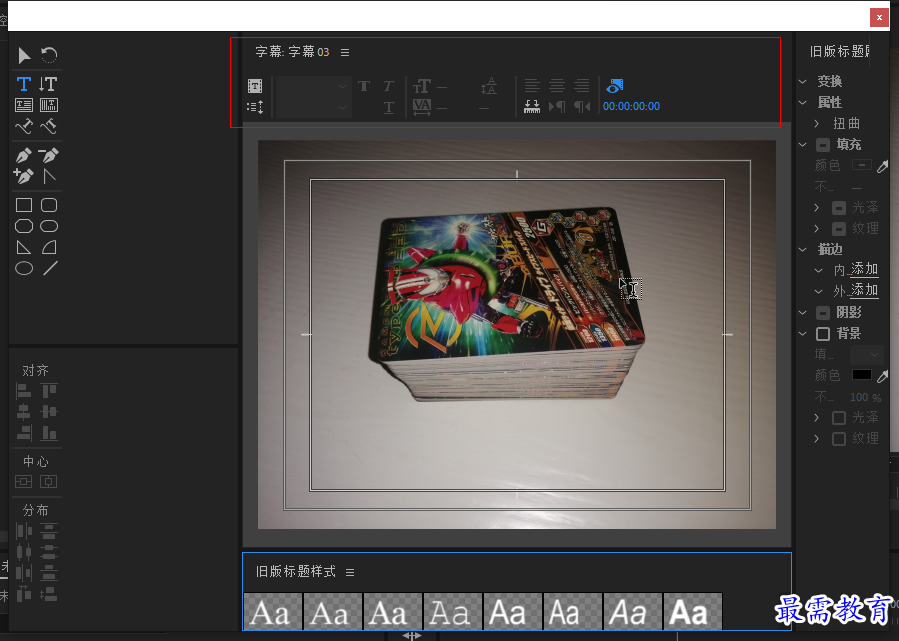Open the font family dropdown
Image resolution: width=899 pixels, height=641 pixels.
point(313,87)
